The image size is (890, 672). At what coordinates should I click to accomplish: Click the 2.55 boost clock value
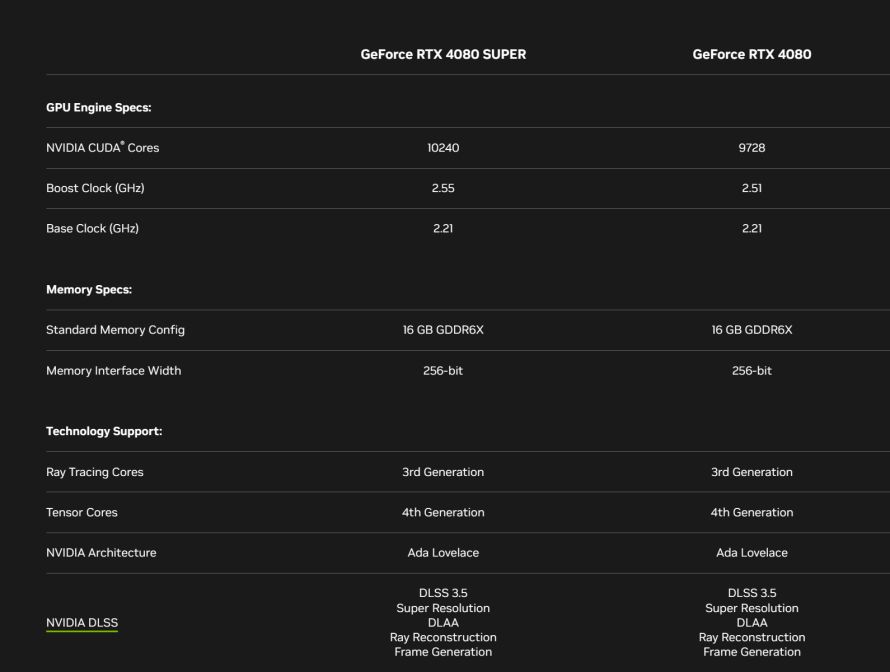tap(443, 189)
